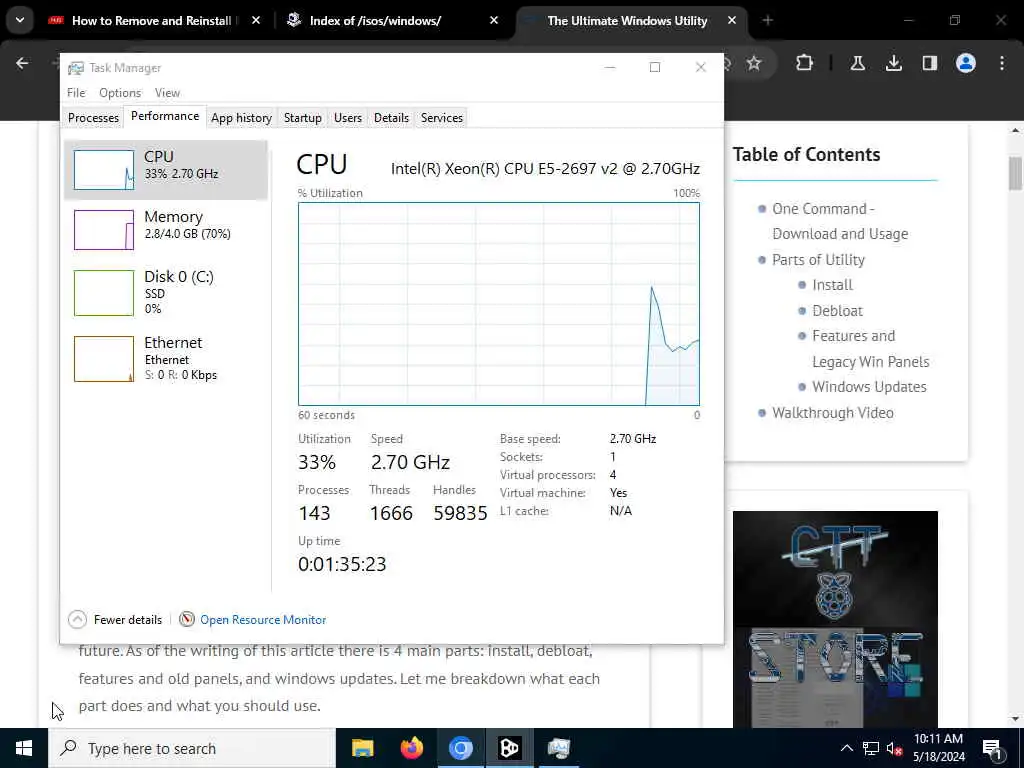Screen dimensions: 1024x768
Task: Open Chrome profile avatar
Action: 965,63
